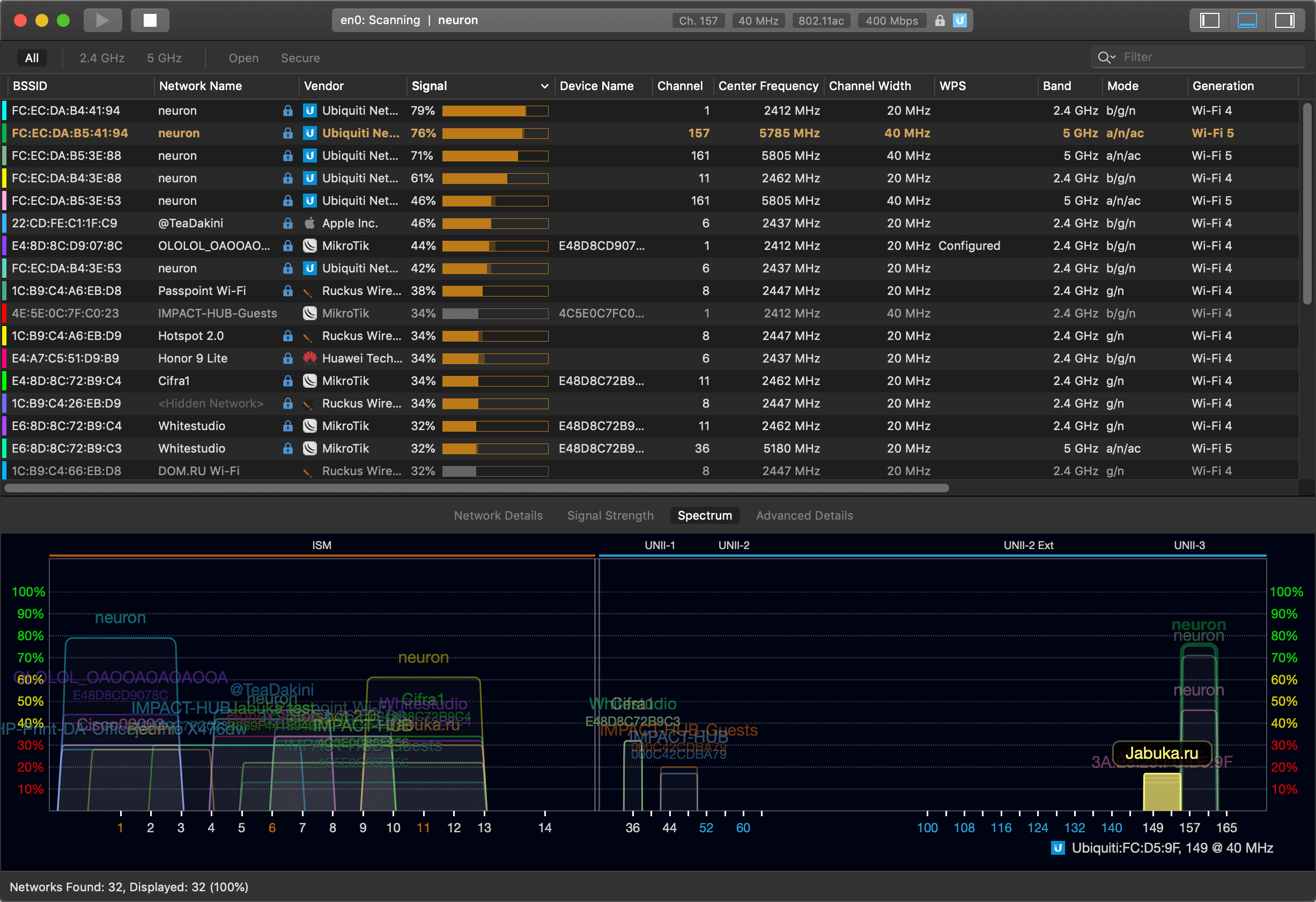The width and height of the screenshot is (1316, 902).
Task: Click the Play scan button
Action: click(x=102, y=21)
